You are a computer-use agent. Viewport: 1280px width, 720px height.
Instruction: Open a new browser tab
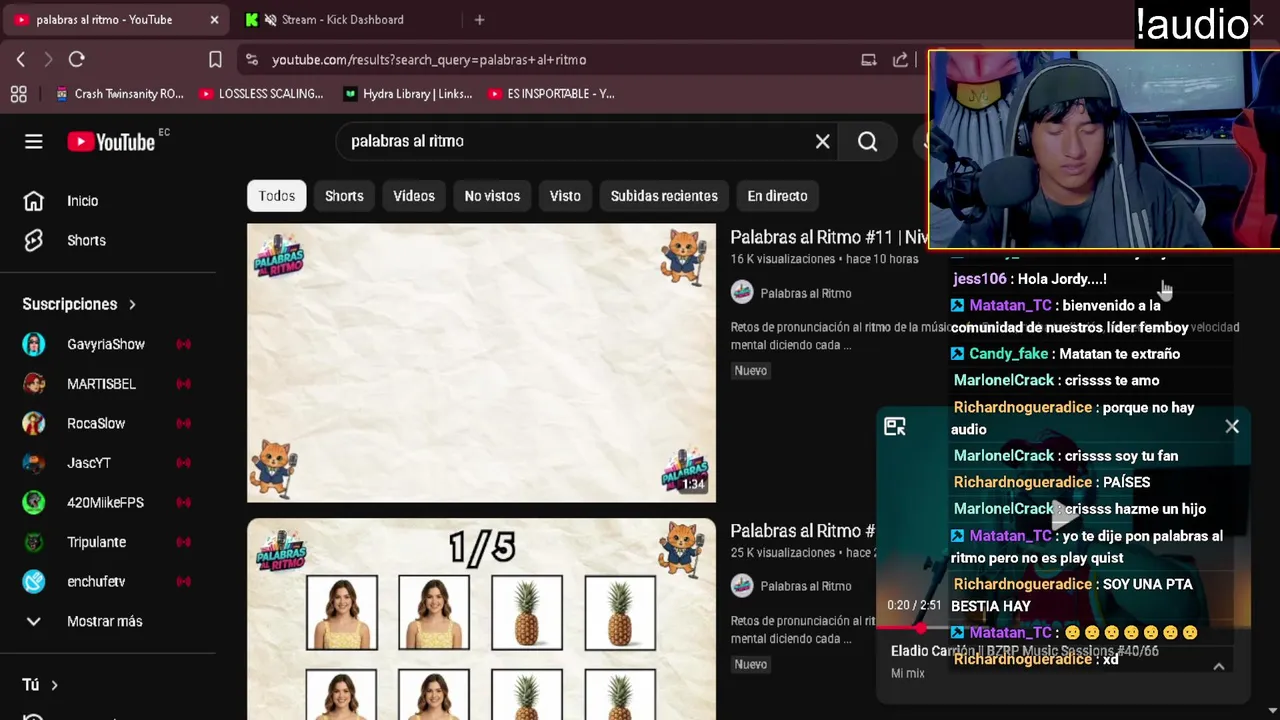coord(479,19)
